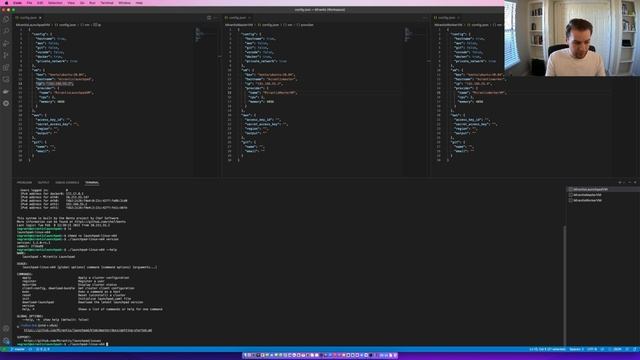Image resolution: width=640 pixels, height=360 pixels.
Task: Open the new terminal plus icon
Action: coord(620,182)
